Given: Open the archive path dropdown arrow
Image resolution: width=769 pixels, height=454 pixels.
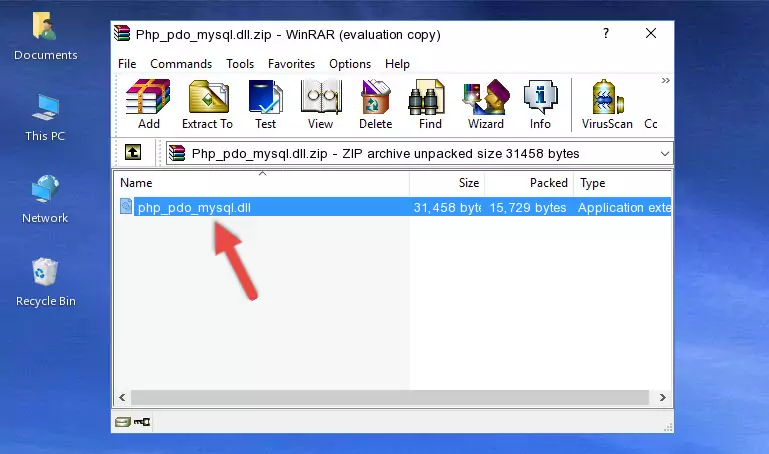Looking at the screenshot, I should click(665, 153).
